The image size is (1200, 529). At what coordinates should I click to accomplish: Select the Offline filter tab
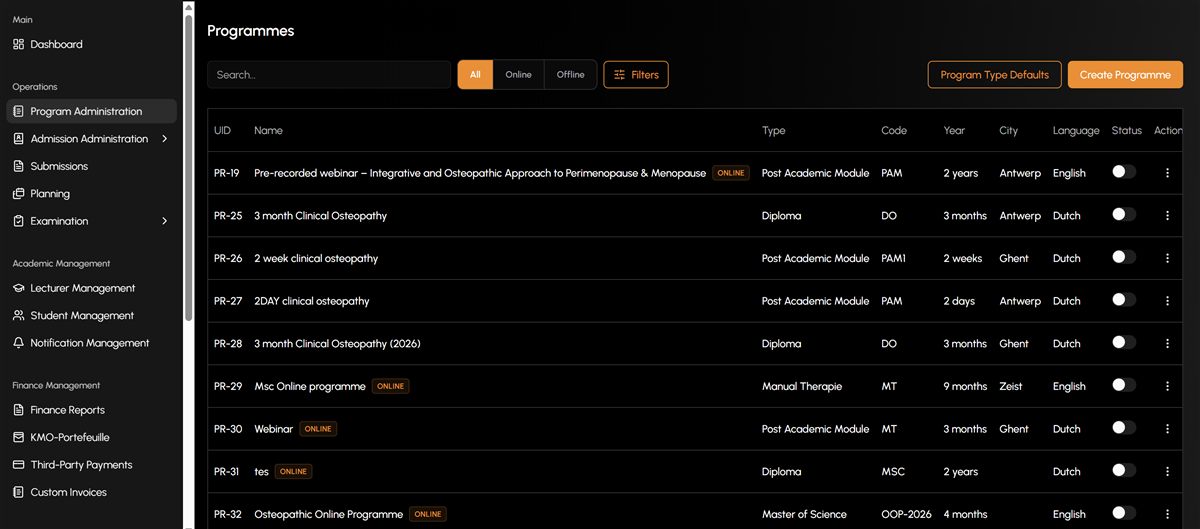coord(571,75)
